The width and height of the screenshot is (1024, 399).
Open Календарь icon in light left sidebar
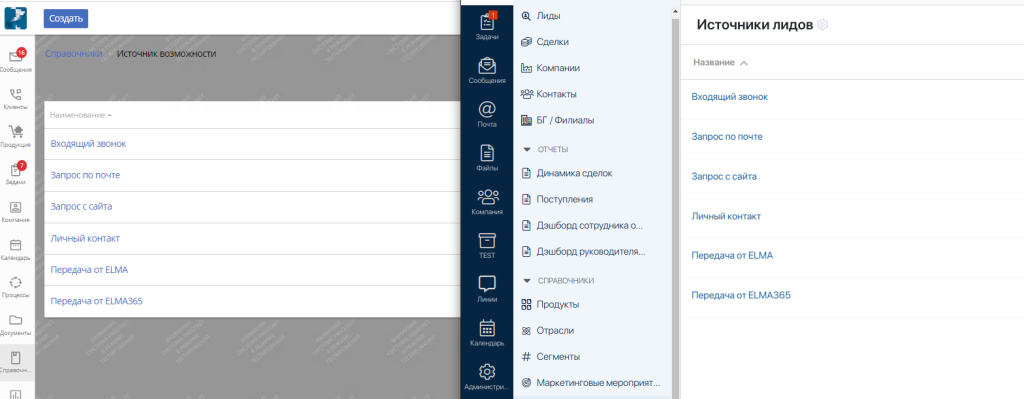pos(16,249)
